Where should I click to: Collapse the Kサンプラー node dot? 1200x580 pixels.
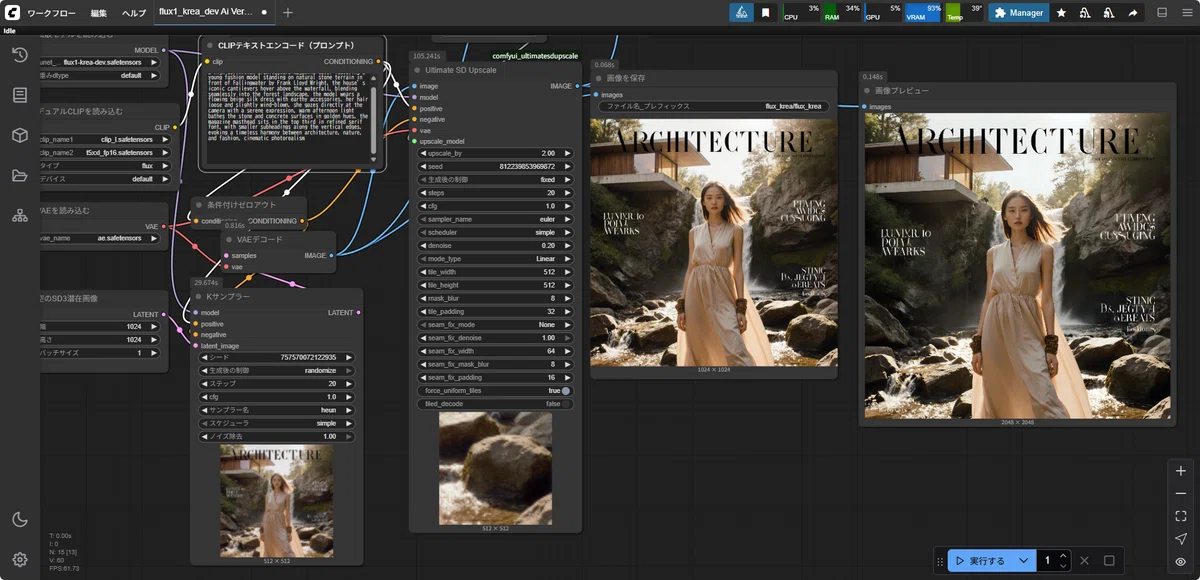(x=198, y=296)
